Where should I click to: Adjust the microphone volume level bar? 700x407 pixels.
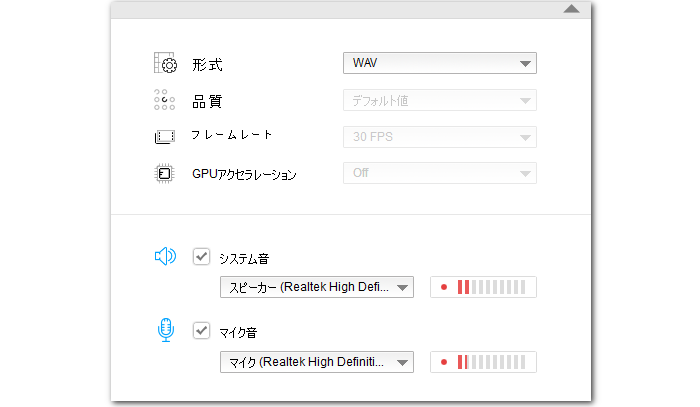tap(492, 362)
